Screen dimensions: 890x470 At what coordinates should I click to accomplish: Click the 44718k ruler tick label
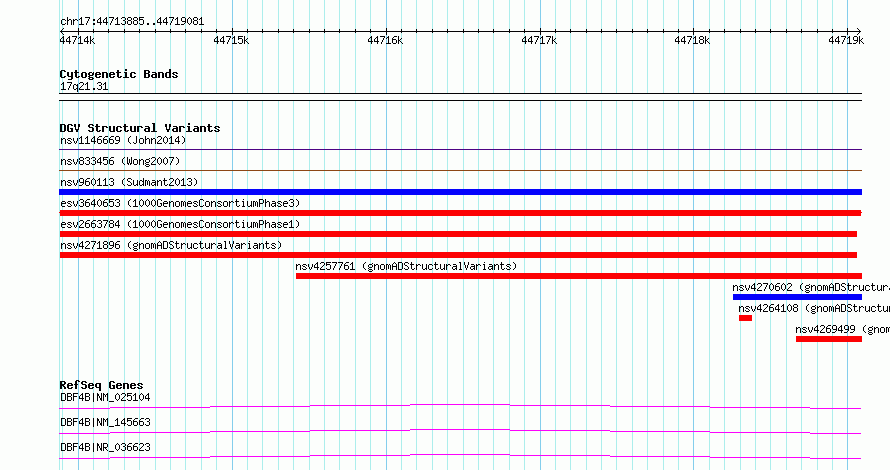click(x=692, y=40)
